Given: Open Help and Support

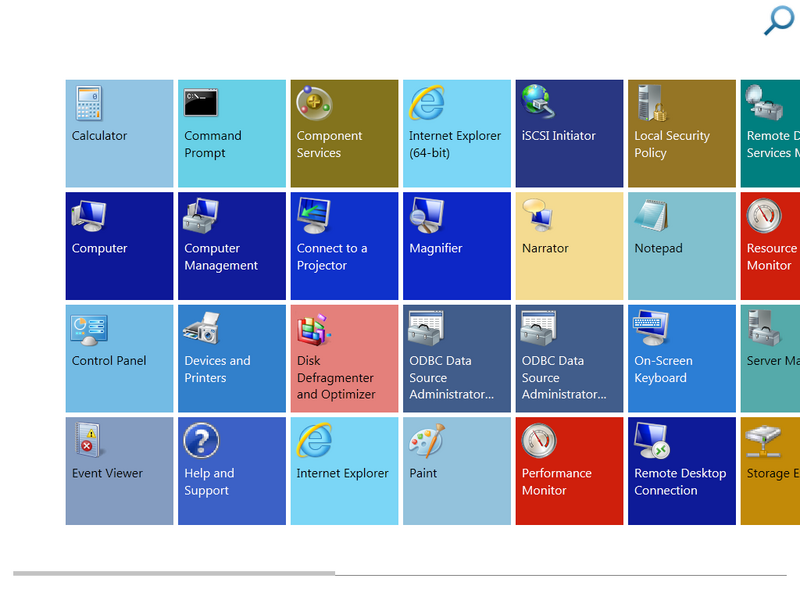Looking at the screenshot, I should [x=232, y=471].
